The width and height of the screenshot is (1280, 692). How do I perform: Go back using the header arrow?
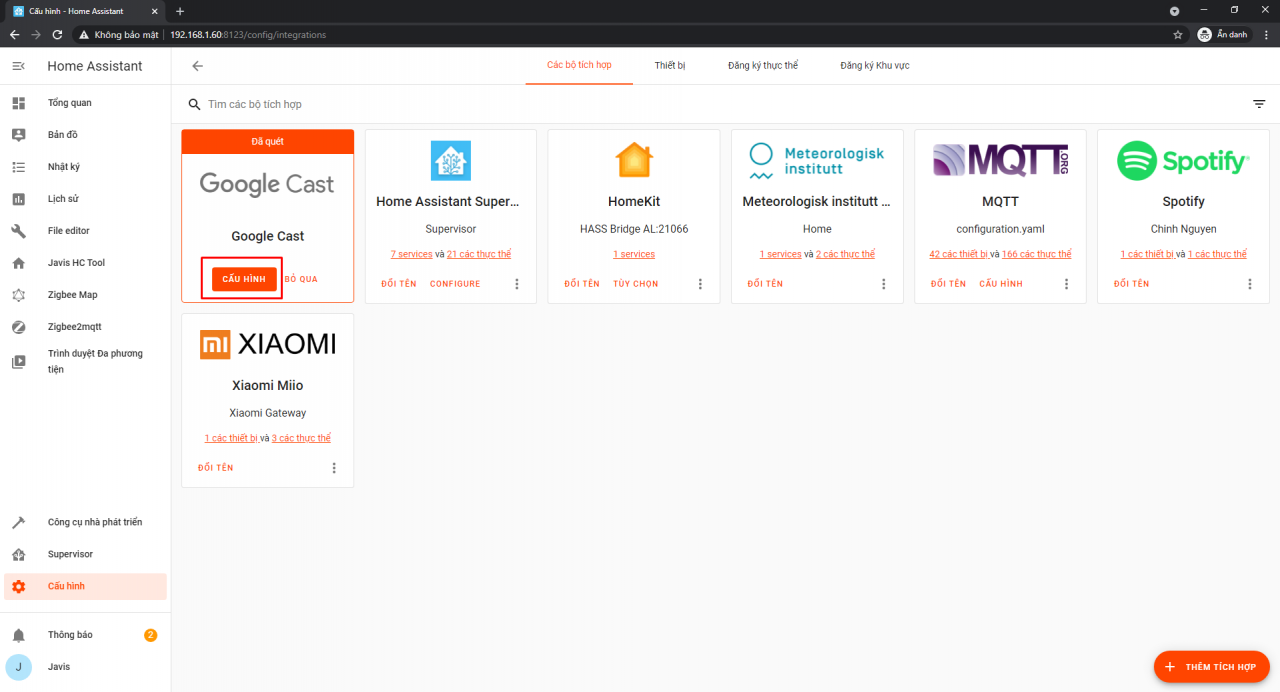tap(197, 66)
